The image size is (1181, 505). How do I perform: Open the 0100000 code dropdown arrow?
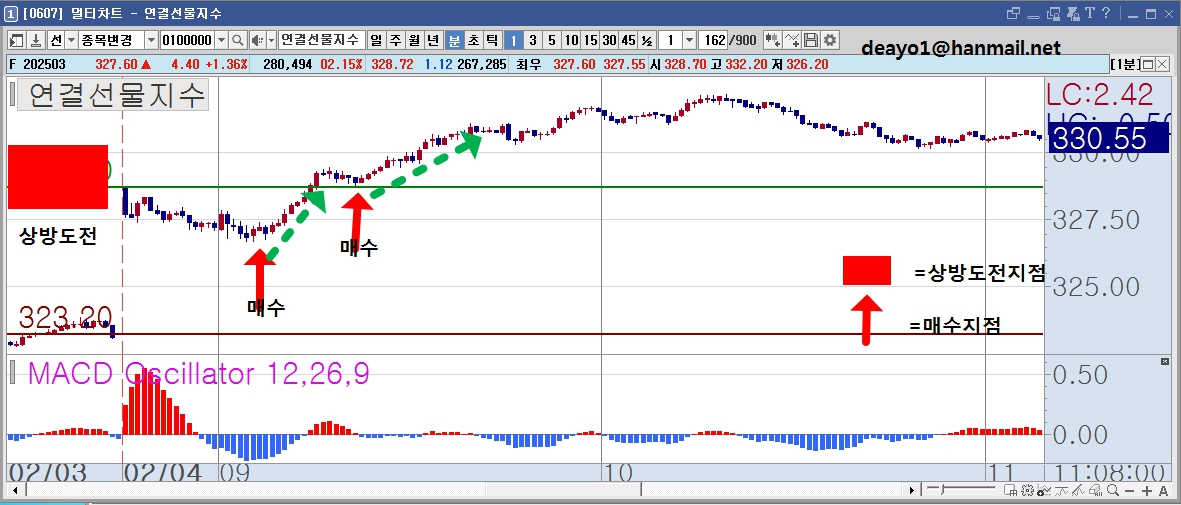coord(221,40)
